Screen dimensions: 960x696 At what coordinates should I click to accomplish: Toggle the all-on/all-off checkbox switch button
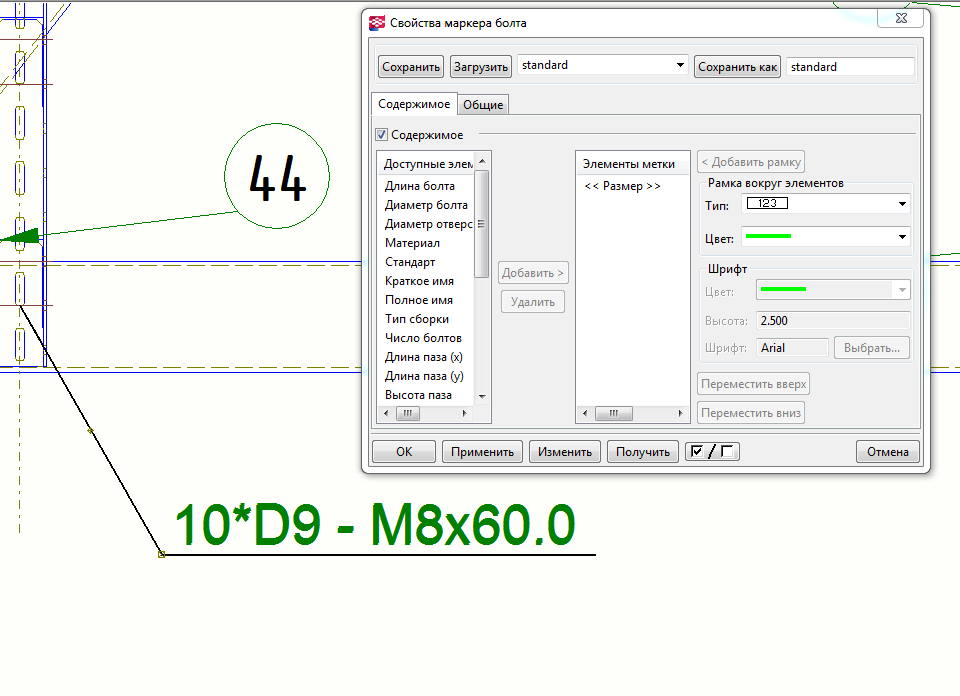(712, 452)
